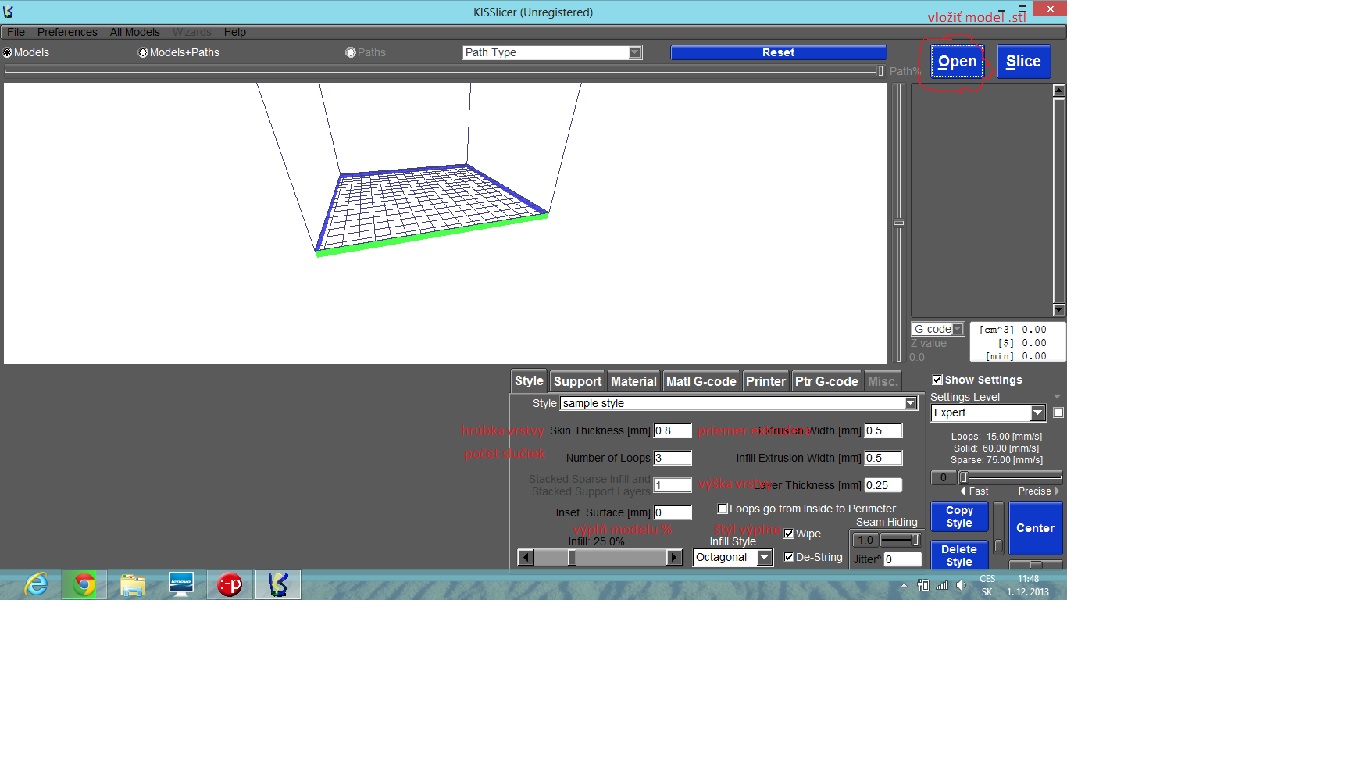1366x768 pixels.
Task: Enable Loops go from Inside to Perimeter
Action: [723, 509]
